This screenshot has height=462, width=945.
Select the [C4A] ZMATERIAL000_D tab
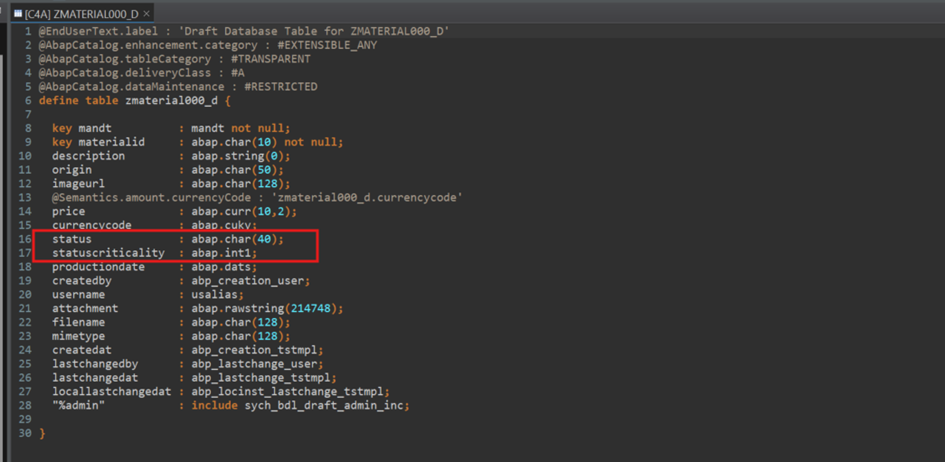click(x=82, y=13)
